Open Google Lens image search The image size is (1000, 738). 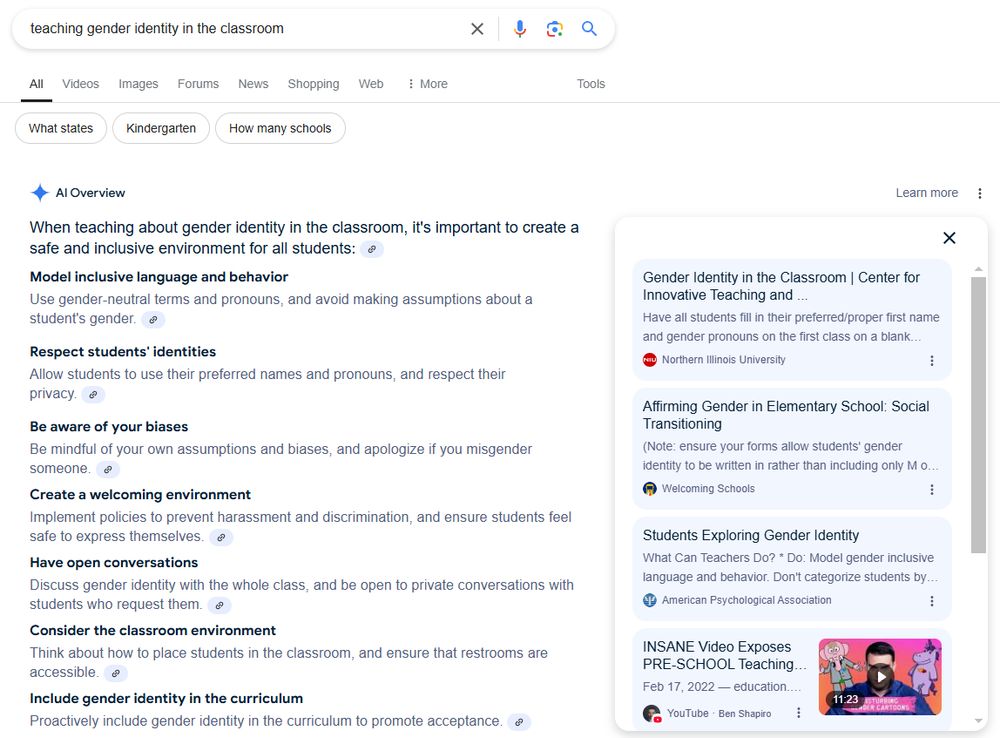tap(554, 28)
